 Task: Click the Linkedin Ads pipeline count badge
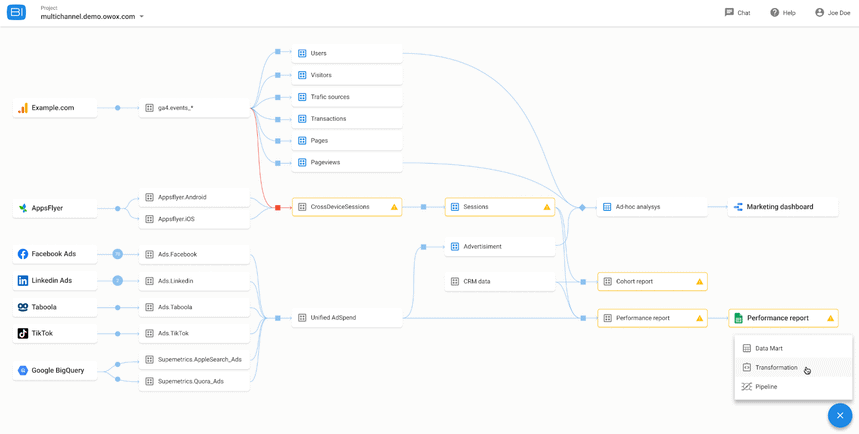[117, 281]
